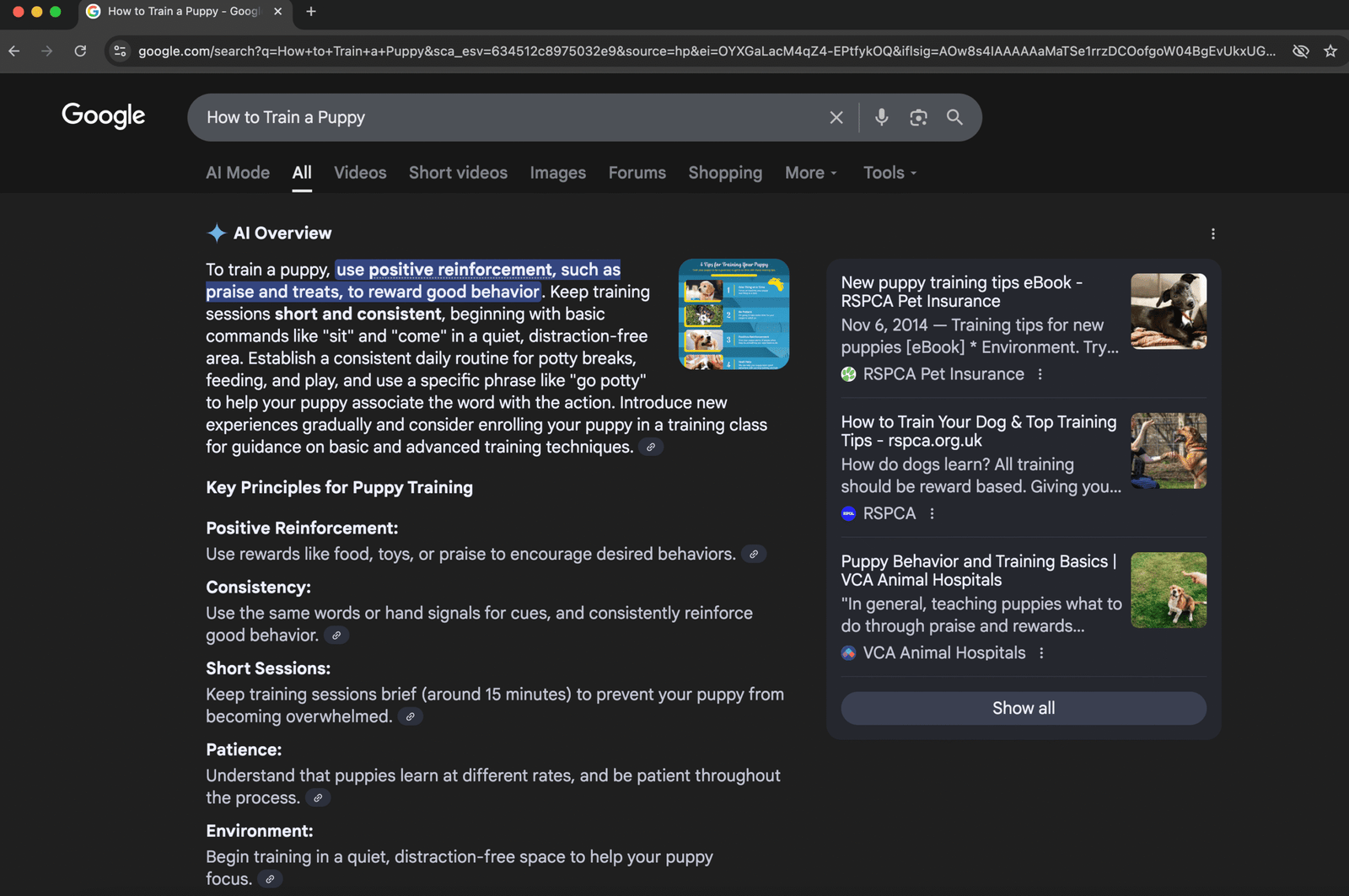1349x896 pixels.
Task: Open the 'How to Train Your Dog' RSPCA link
Action: [x=979, y=431]
